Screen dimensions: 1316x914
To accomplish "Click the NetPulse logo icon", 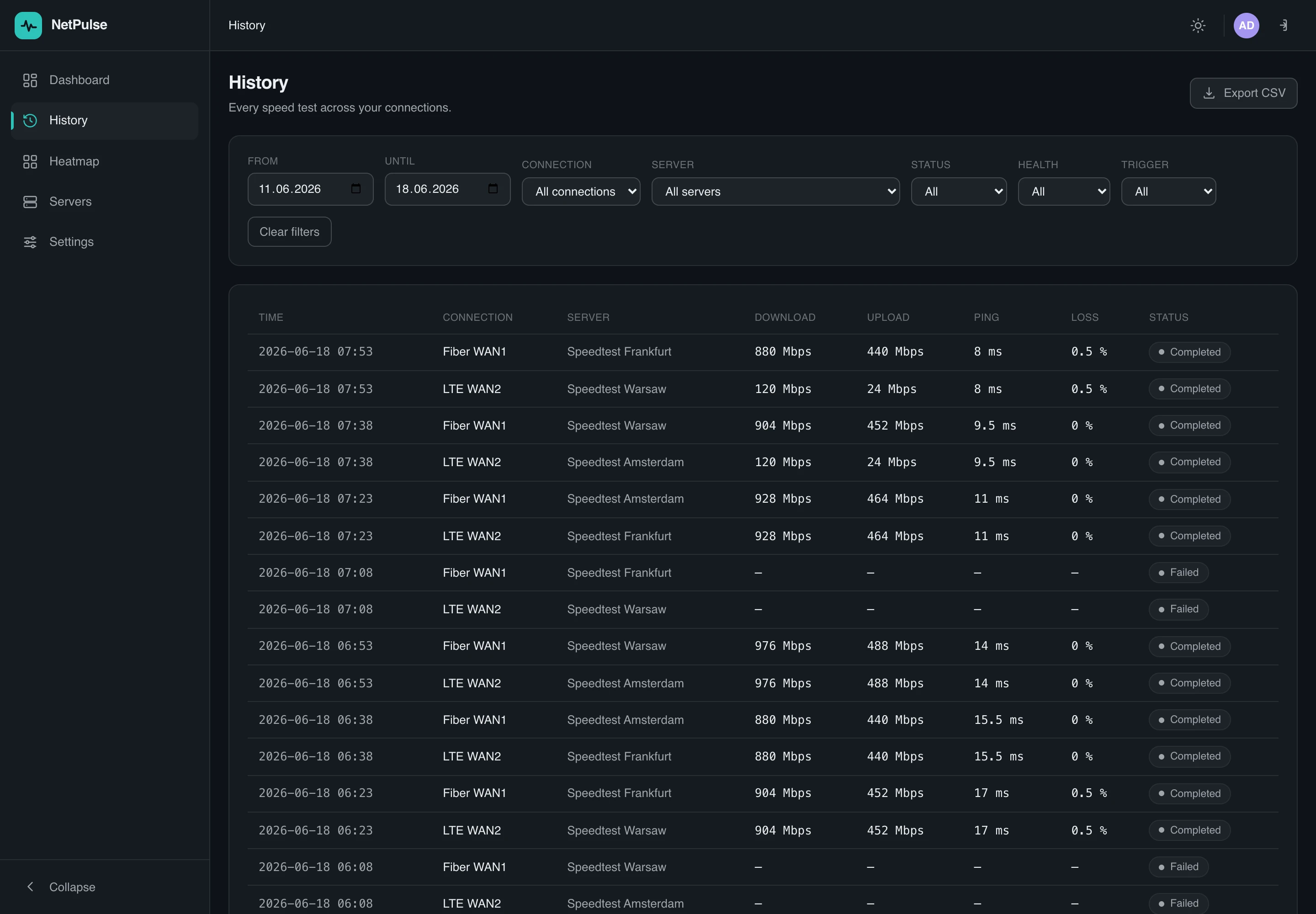I will [28, 25].
